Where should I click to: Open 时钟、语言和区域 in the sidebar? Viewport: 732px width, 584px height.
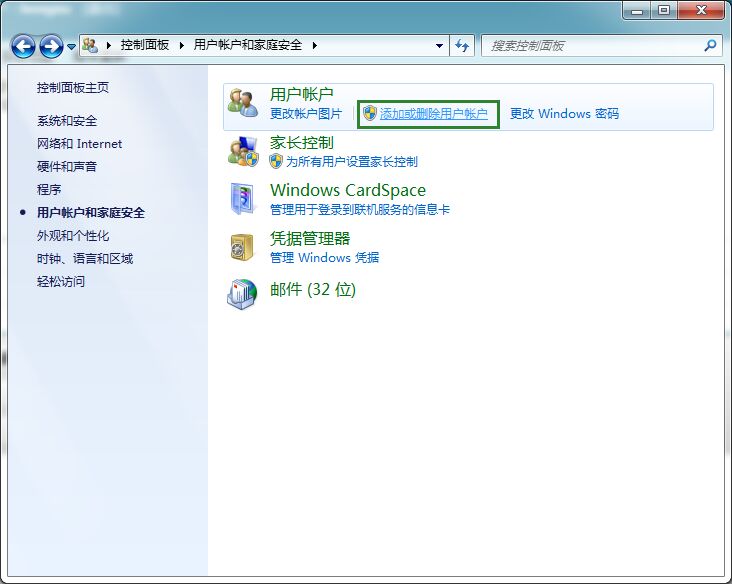tap(85, 259)
